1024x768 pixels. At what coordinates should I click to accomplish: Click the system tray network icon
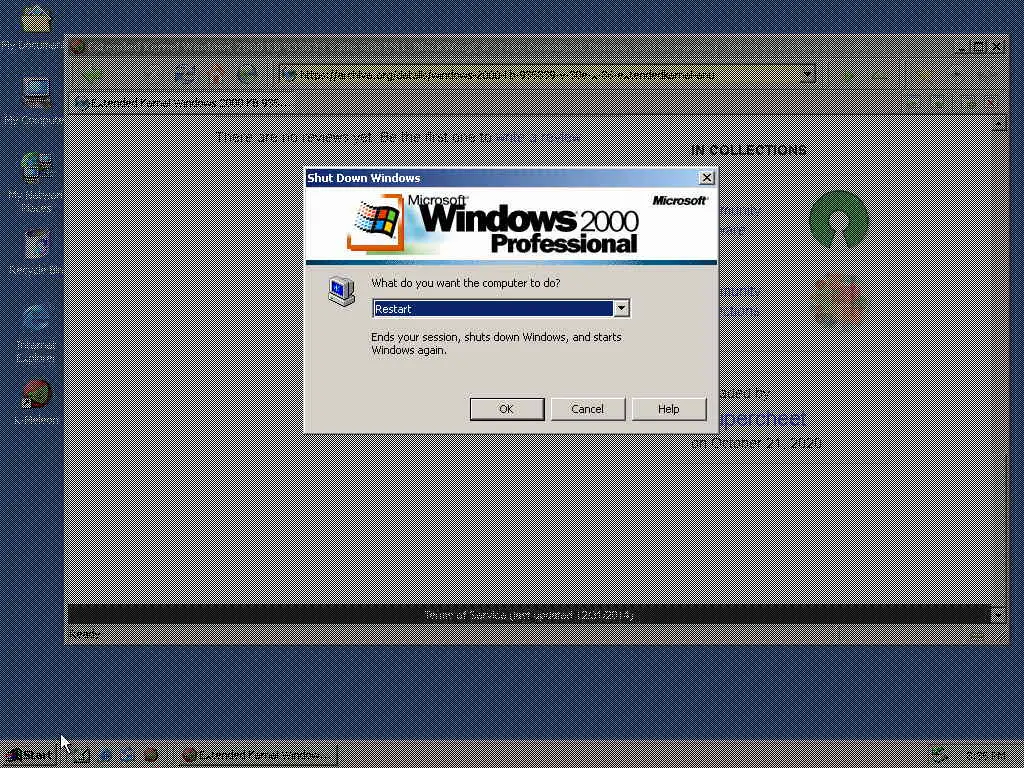940,755
